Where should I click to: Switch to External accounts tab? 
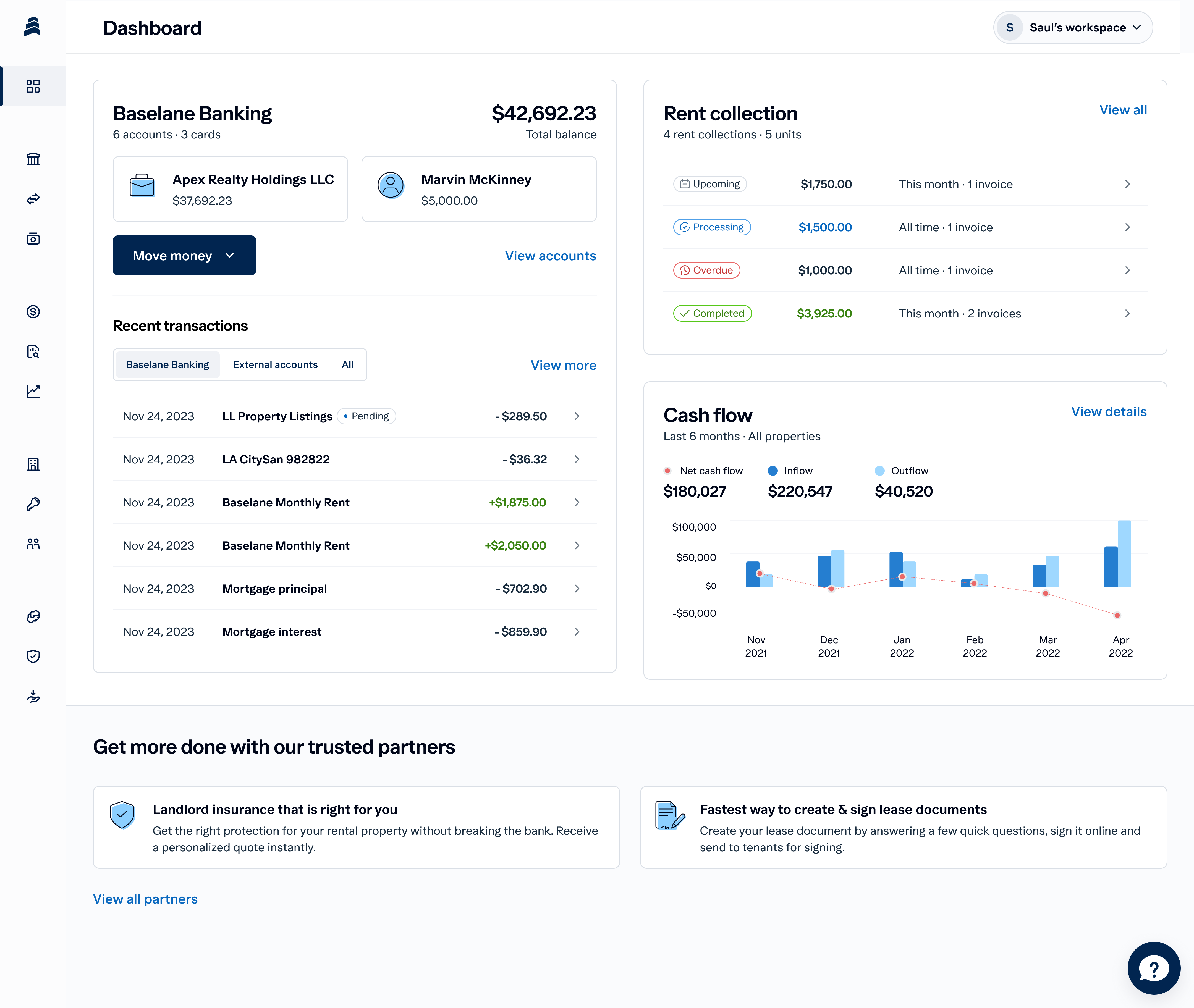[x=275, y=364]
